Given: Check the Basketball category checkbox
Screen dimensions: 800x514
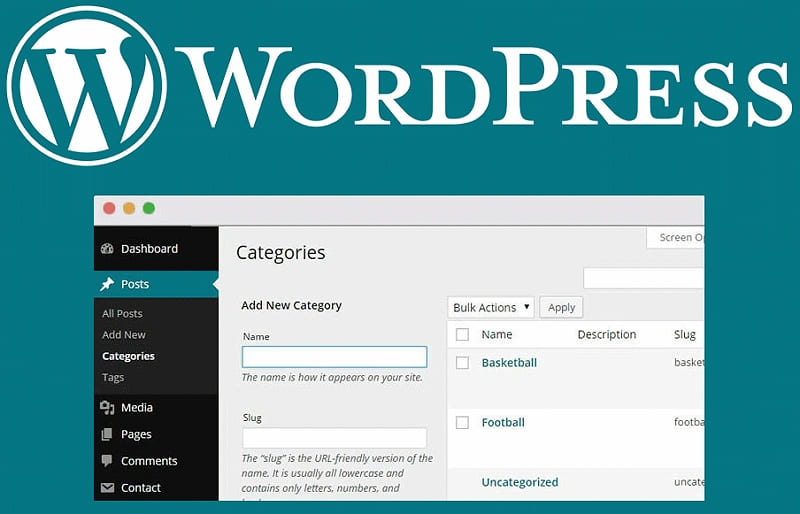Looking at the screenshot, I should click(x=462, y=363).
